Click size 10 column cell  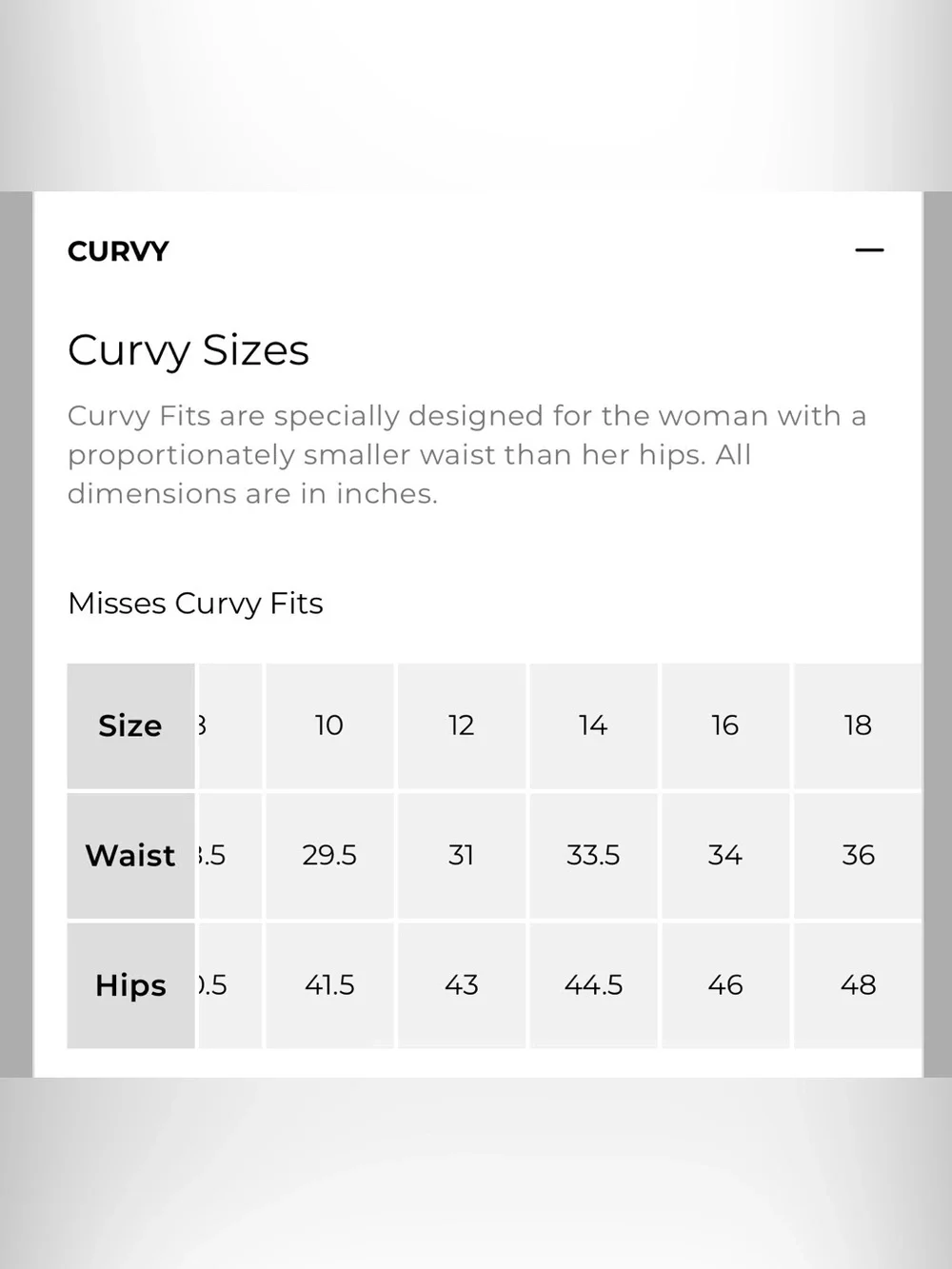[329, 725]
